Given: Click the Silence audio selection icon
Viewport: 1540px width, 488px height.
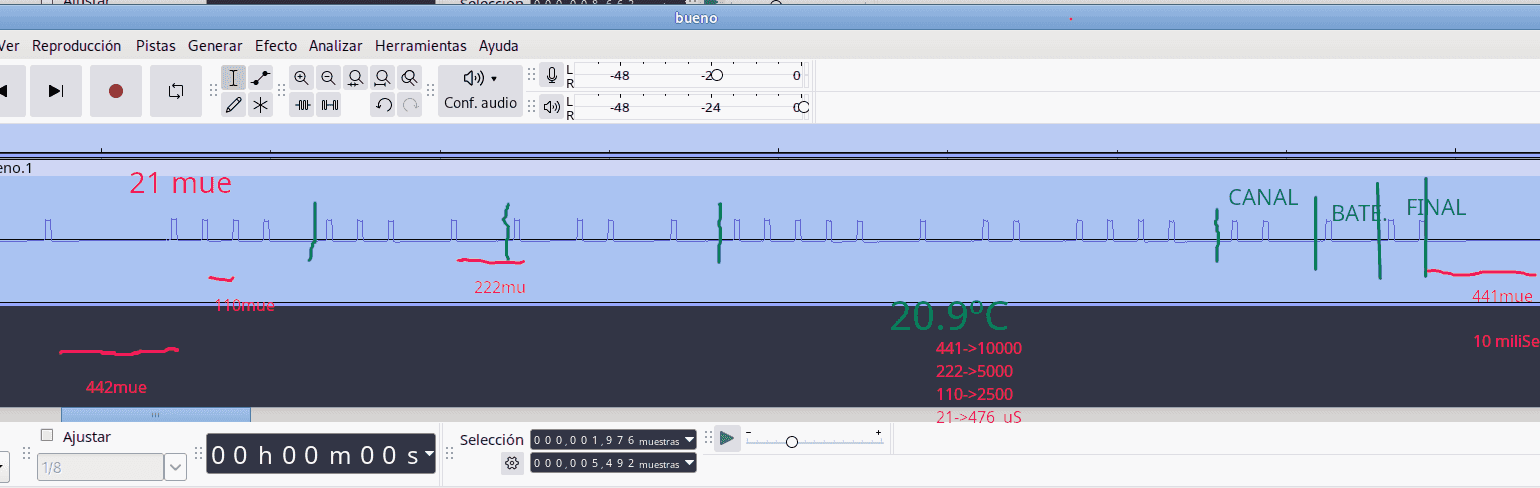Looking at the screenshot, I should 329,105.
